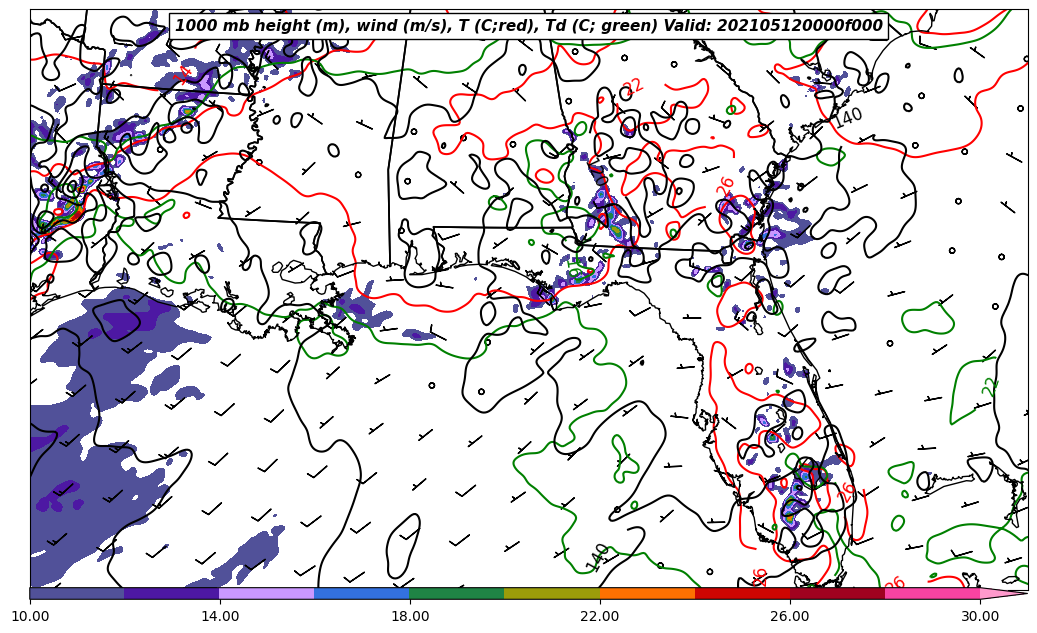1037x633 pixels.
Task: Click the 22.00 colorbar tick label
Action: tap(600, 616)
